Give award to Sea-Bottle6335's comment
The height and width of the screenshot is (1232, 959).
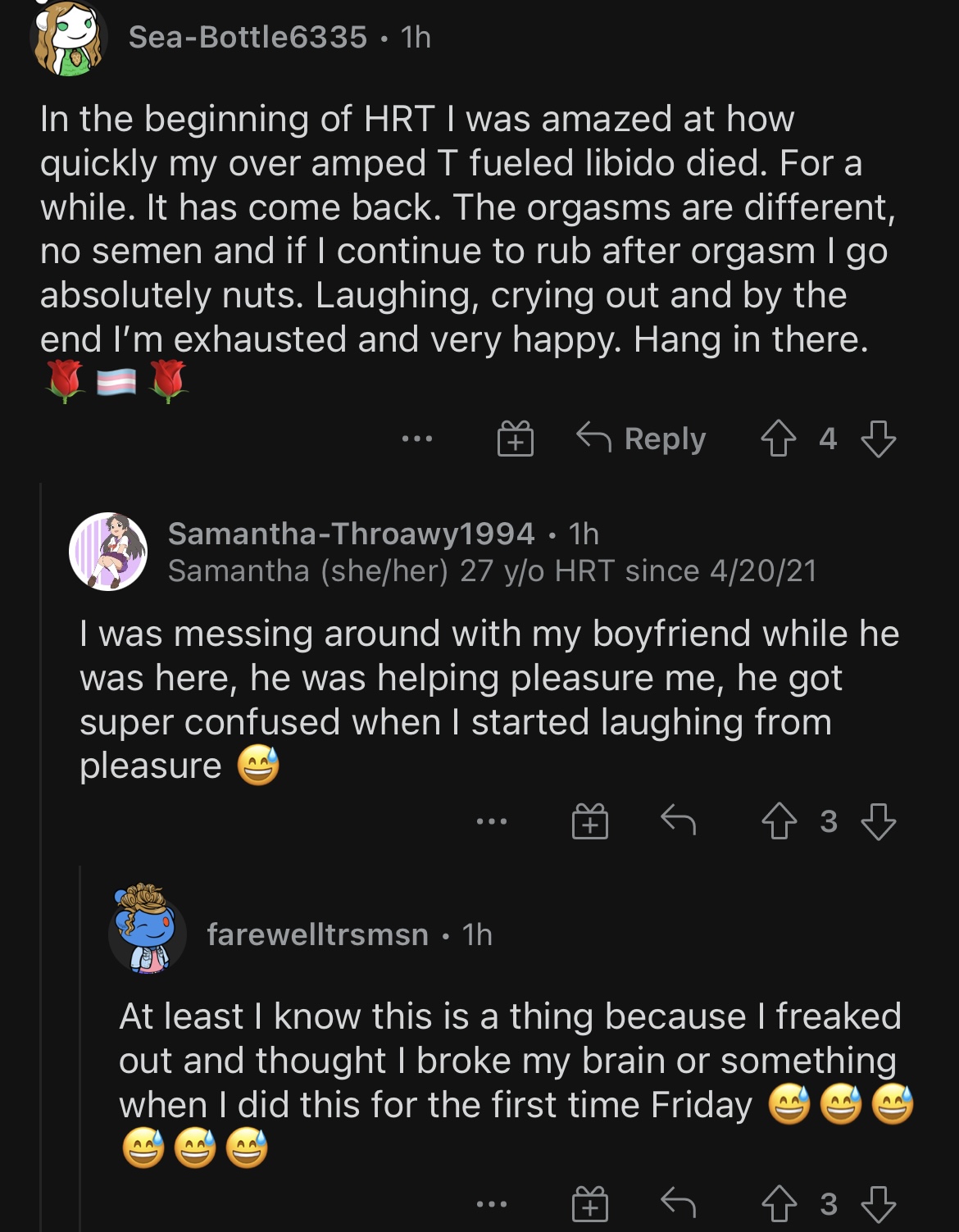[x=516, y=439]
